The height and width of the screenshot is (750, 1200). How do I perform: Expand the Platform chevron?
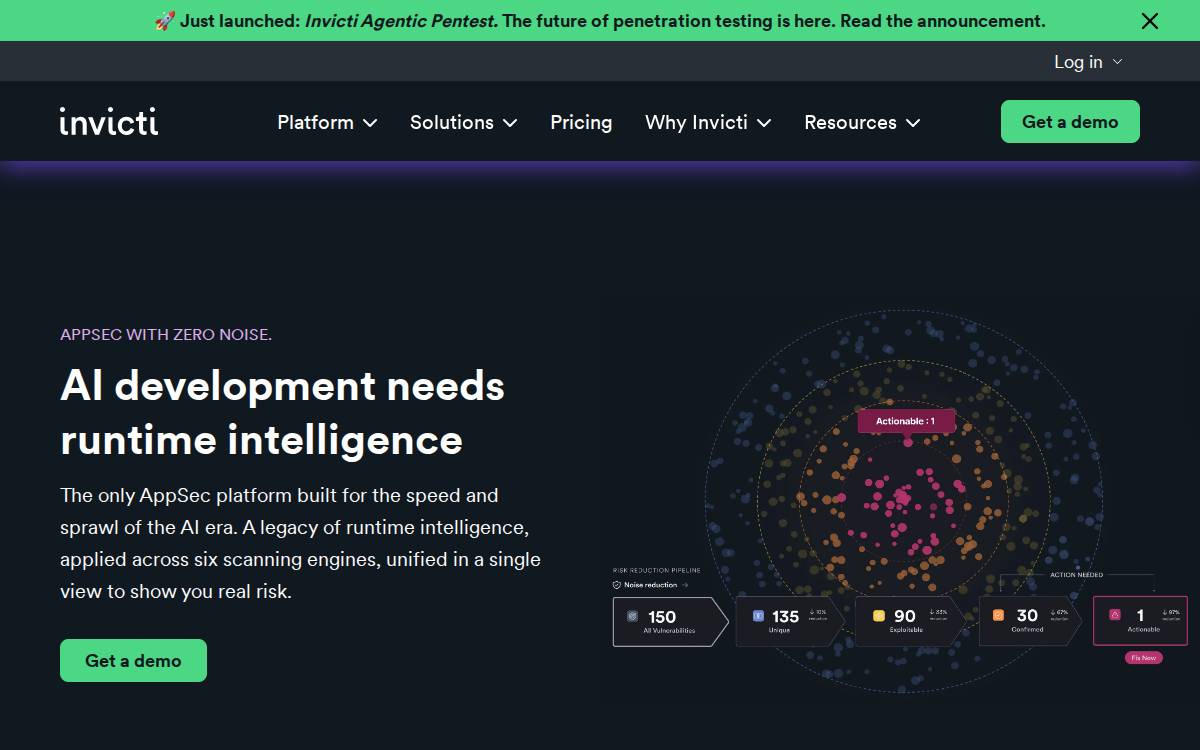[x=370, y=123]
